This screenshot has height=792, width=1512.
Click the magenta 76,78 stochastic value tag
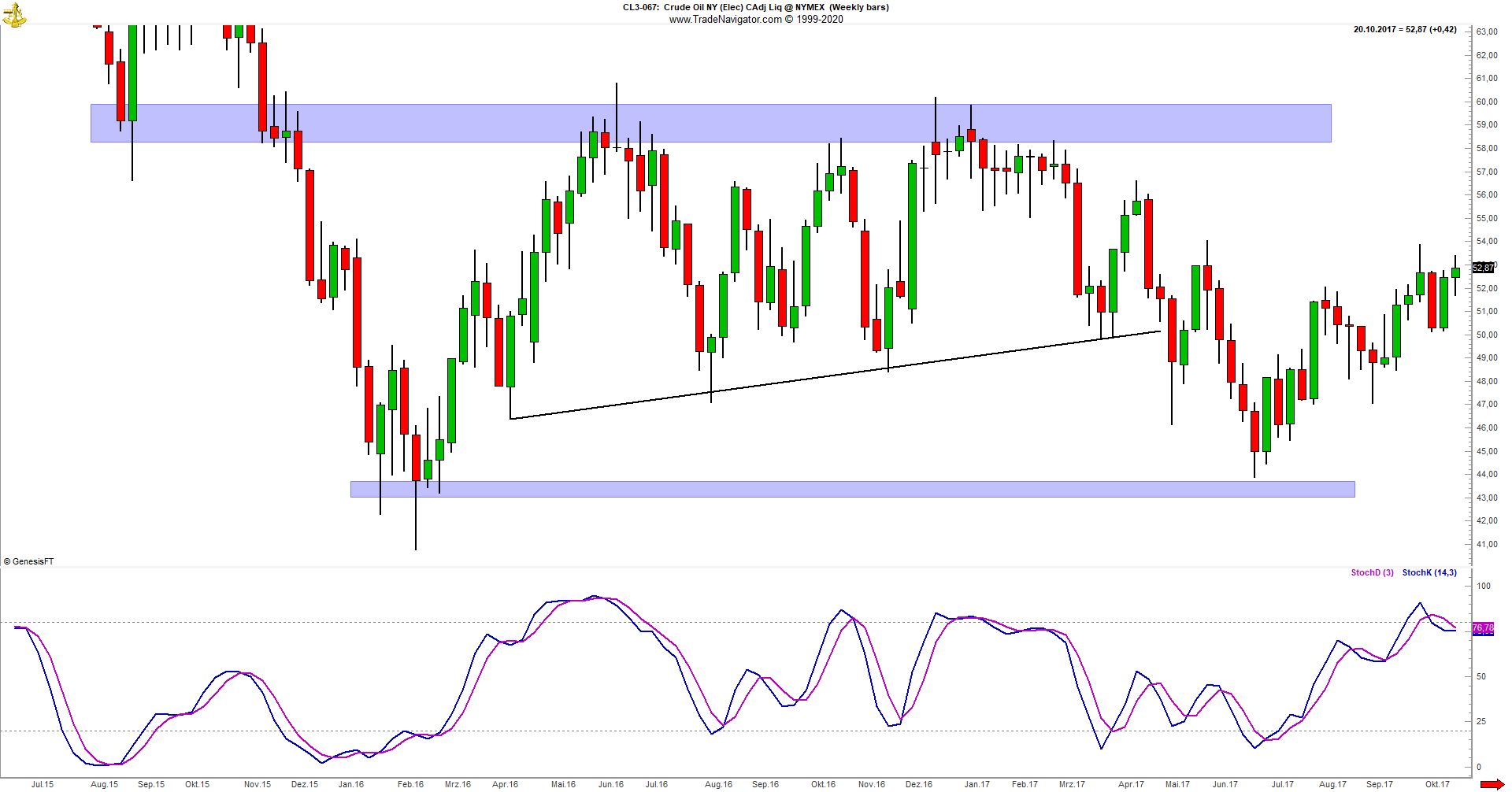1483,628
